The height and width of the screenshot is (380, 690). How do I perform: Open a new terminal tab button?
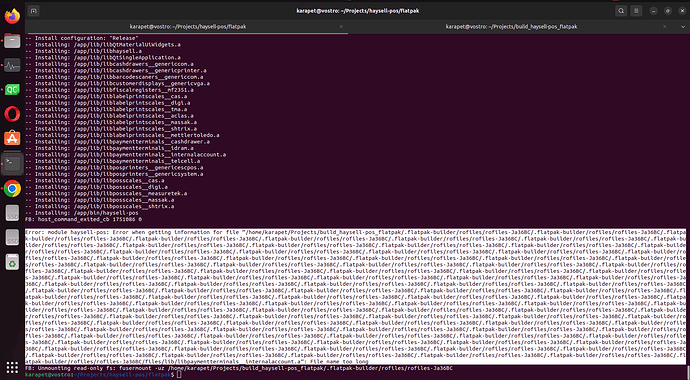[33, 11]
